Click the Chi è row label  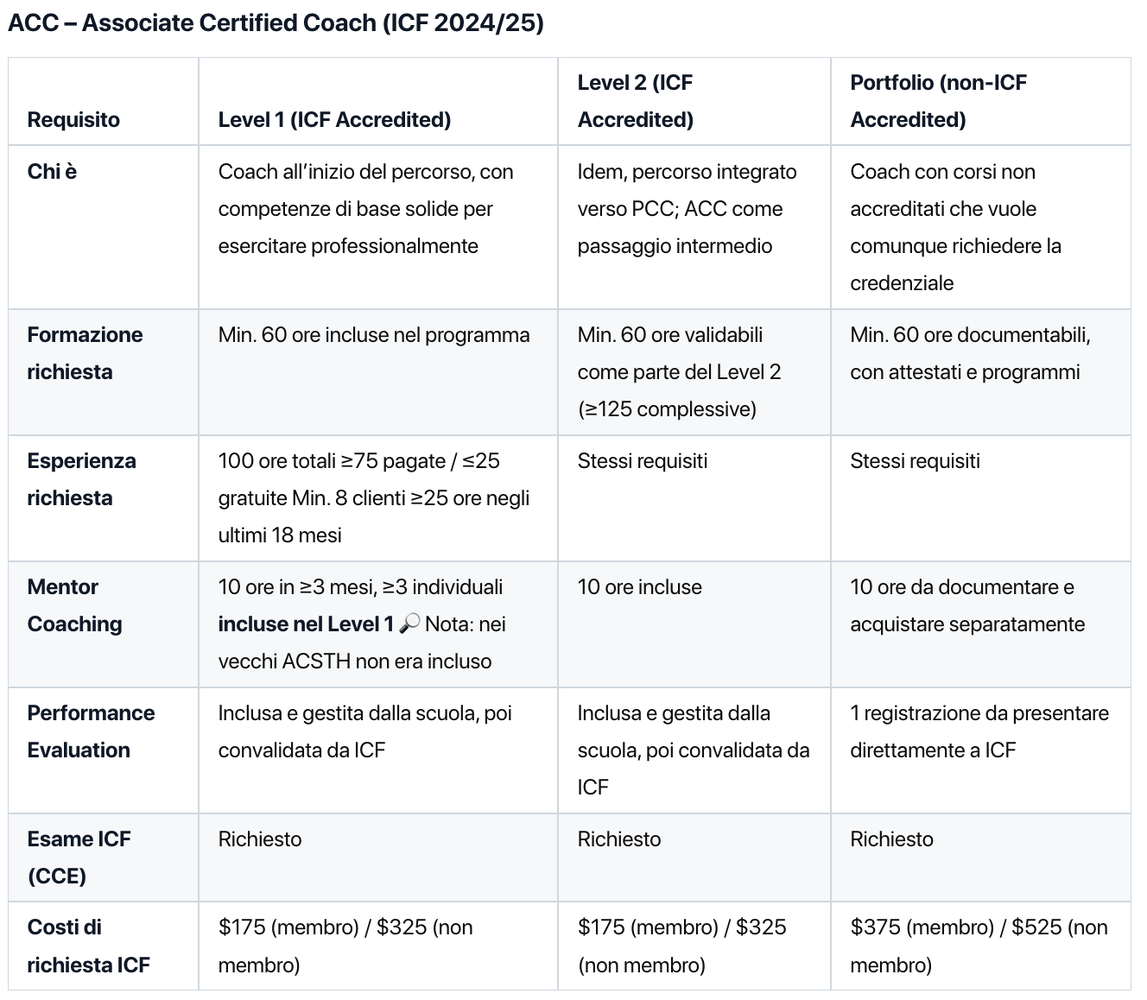click(x=52, y=172)
